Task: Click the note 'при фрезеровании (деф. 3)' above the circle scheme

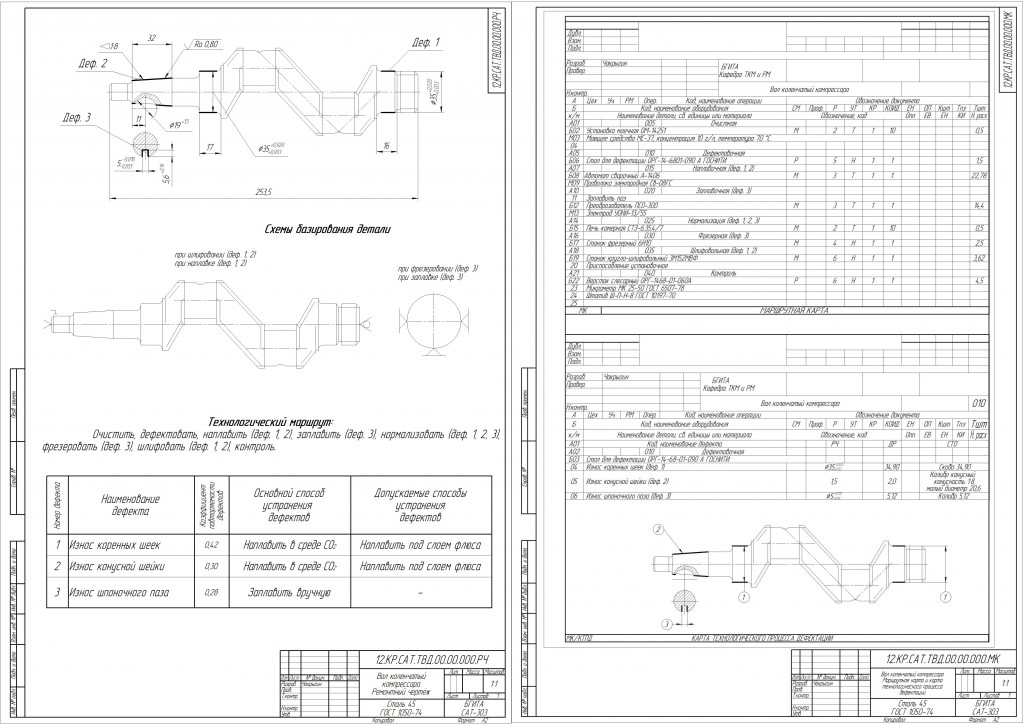Action: point(437,269)
